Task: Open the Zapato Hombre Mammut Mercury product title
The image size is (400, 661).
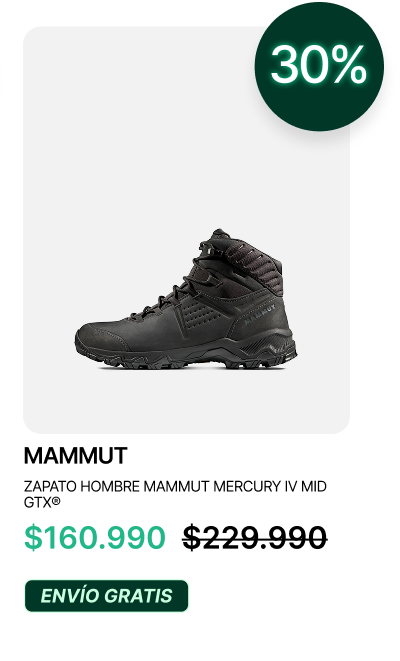Action: tap(175, 494)
